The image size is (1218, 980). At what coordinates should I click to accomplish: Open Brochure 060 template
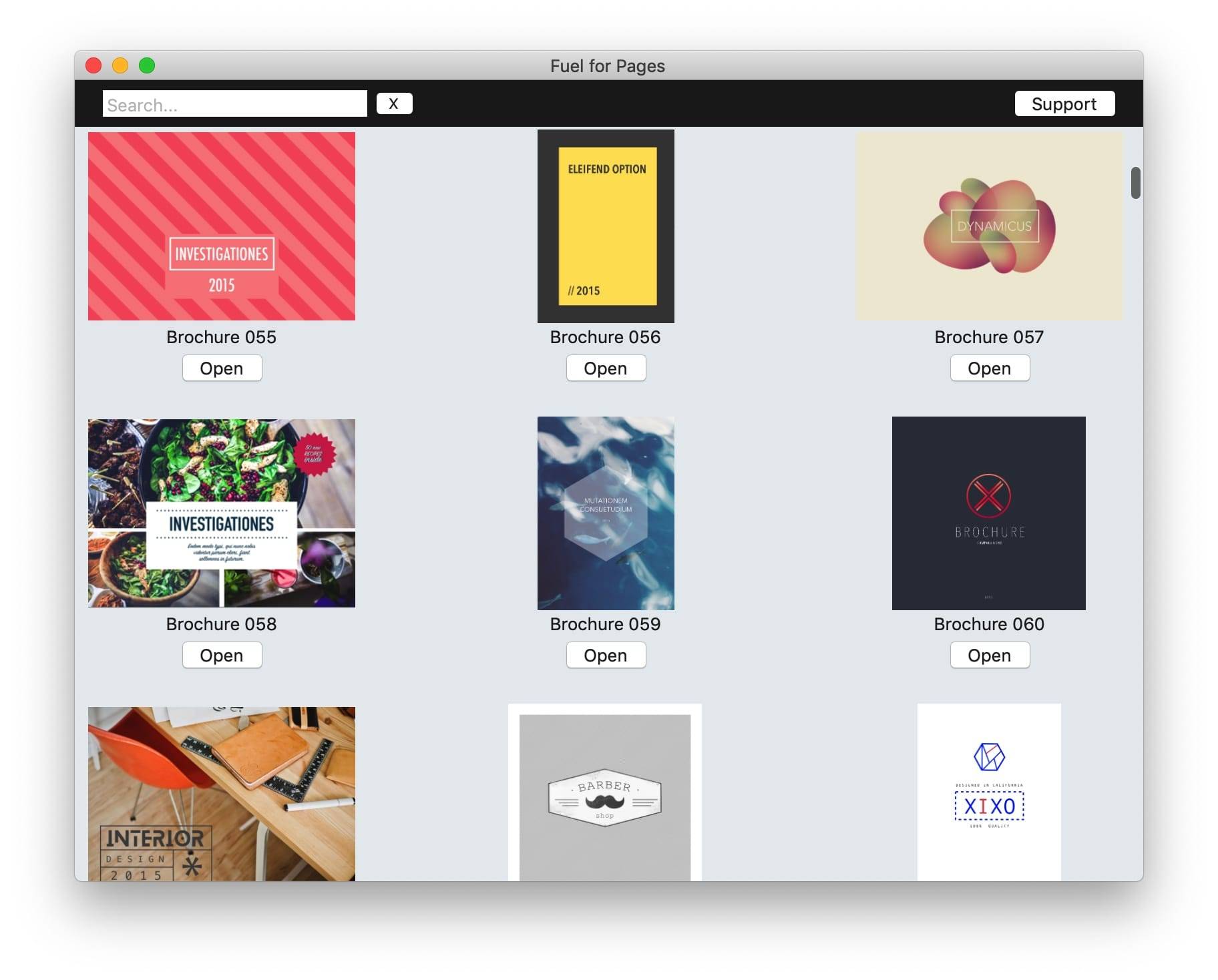point(989,656)
